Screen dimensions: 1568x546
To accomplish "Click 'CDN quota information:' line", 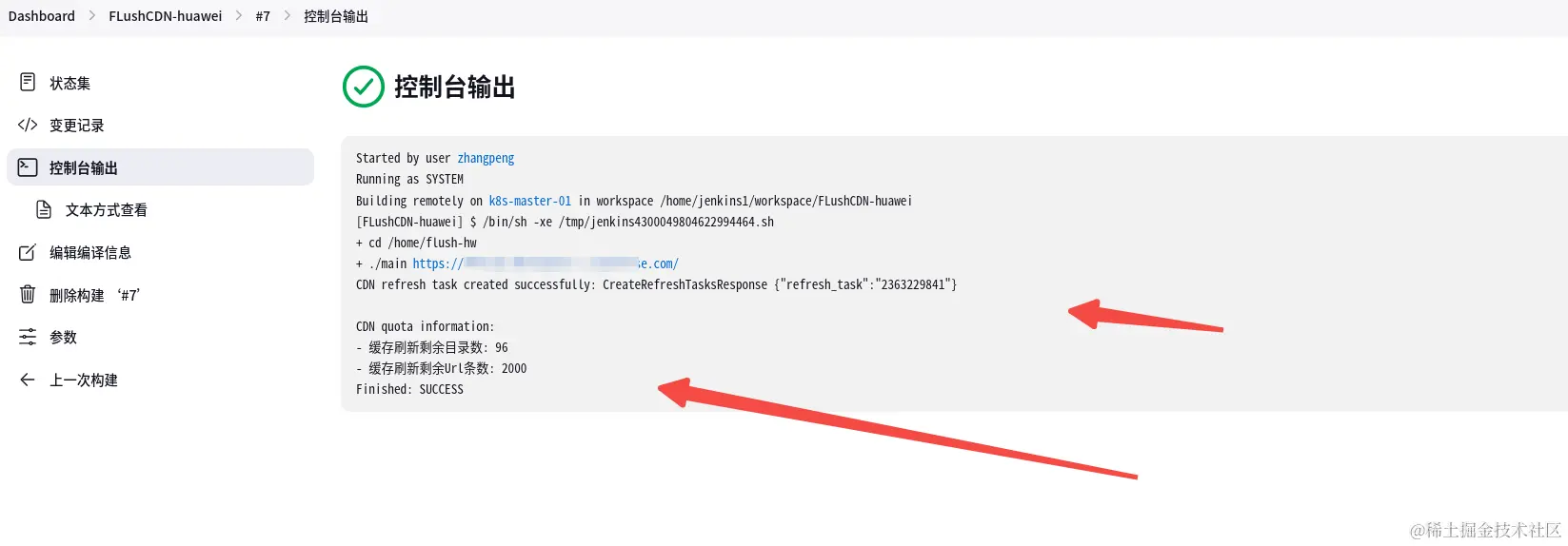I will tap(426, 326).
